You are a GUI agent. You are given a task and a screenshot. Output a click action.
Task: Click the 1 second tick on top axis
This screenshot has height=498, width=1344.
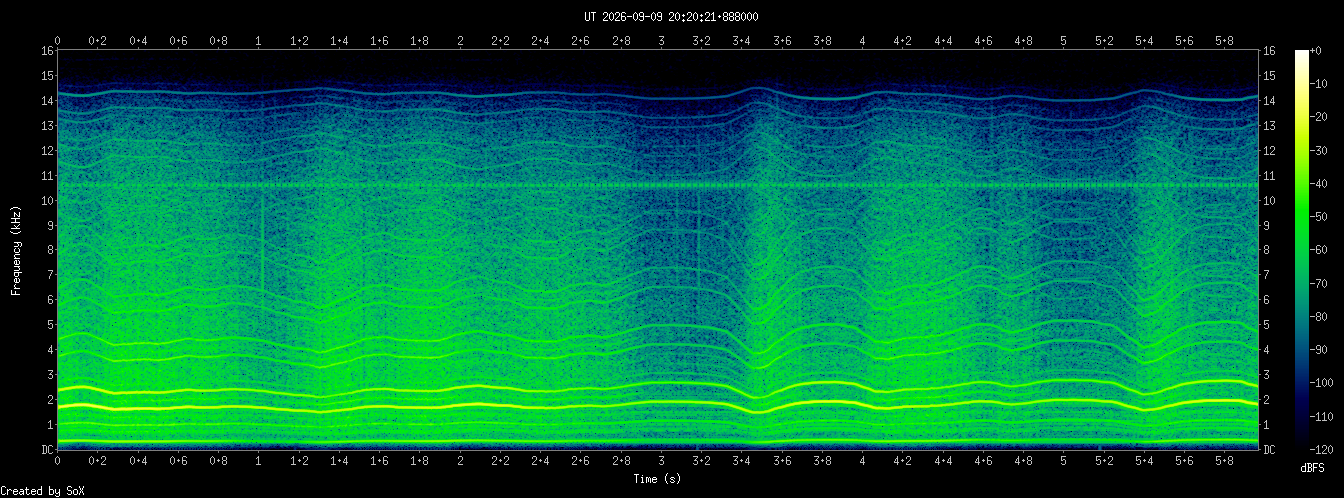(259, 41)
